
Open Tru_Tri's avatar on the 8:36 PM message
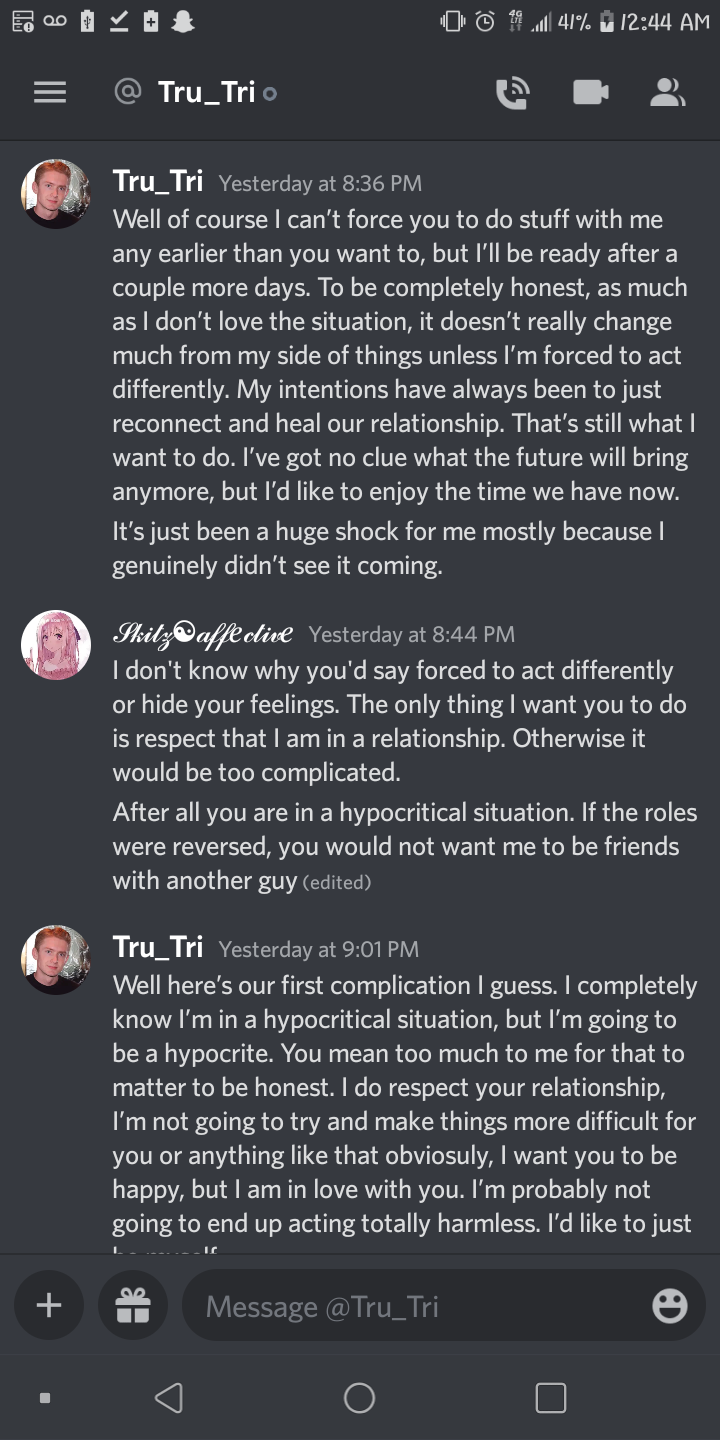56,194
